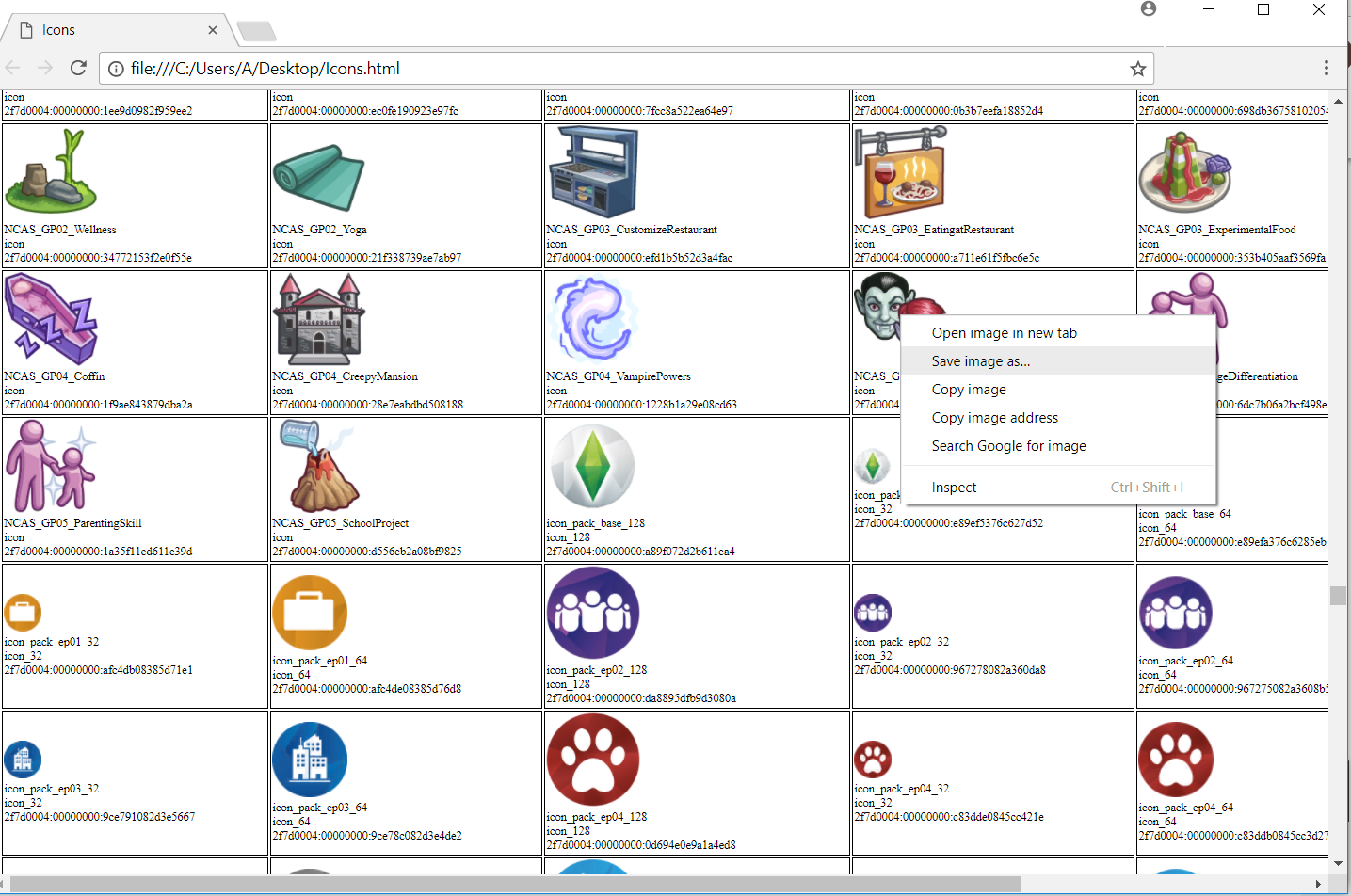Select the green plumbob icon_pack_base_128 icon
The image size is (1351, 896).
[x=593, y=466]
